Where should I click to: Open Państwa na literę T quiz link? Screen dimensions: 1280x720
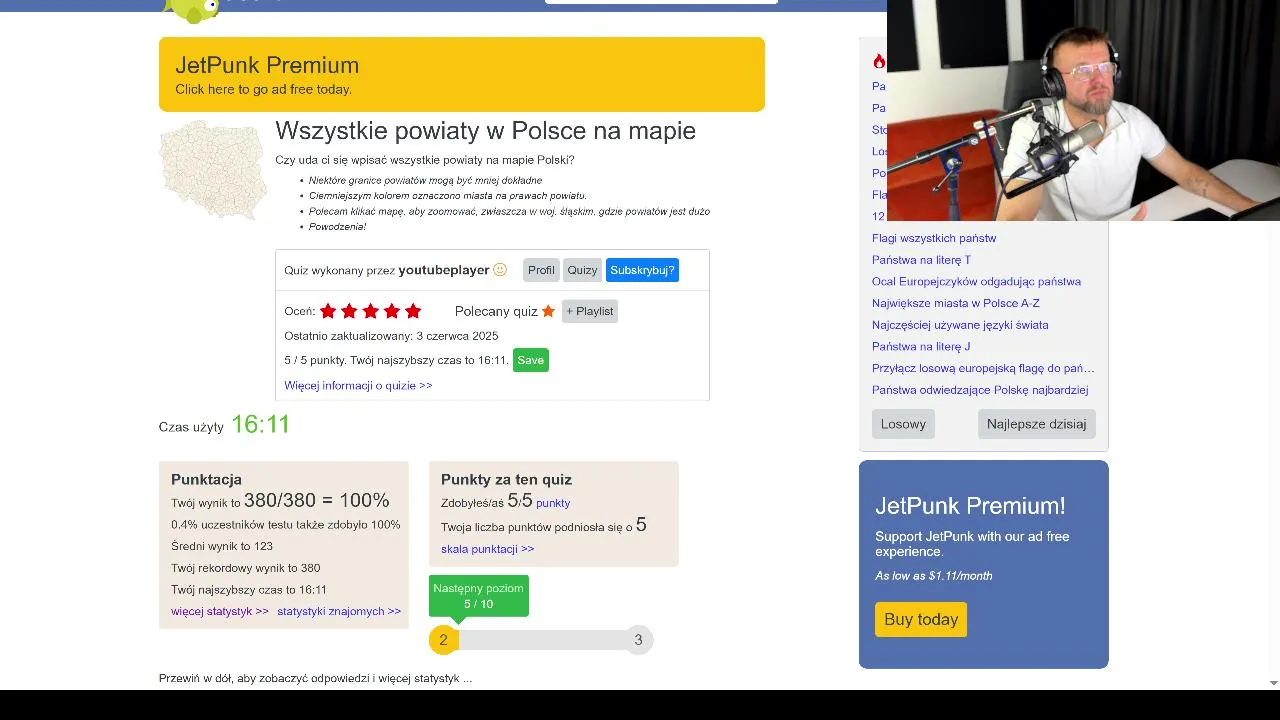point(921,260)
